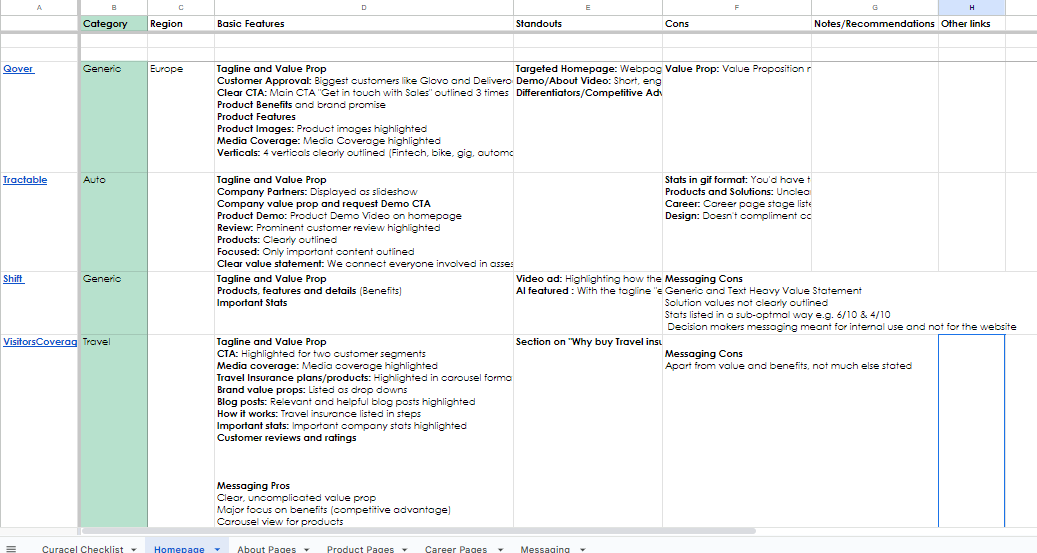Select Shift's Video ad standouts cell
The height and width of the screenshot is (553, 1037).
587,303
